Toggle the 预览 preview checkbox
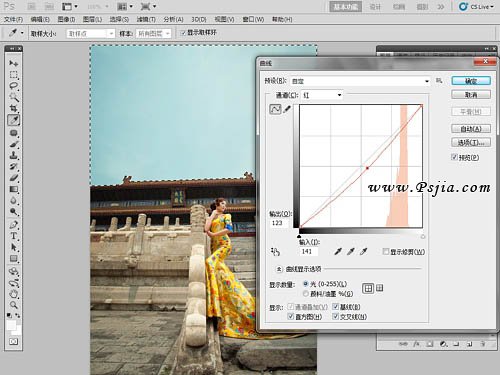500x375 pixels. click(454, 157)
